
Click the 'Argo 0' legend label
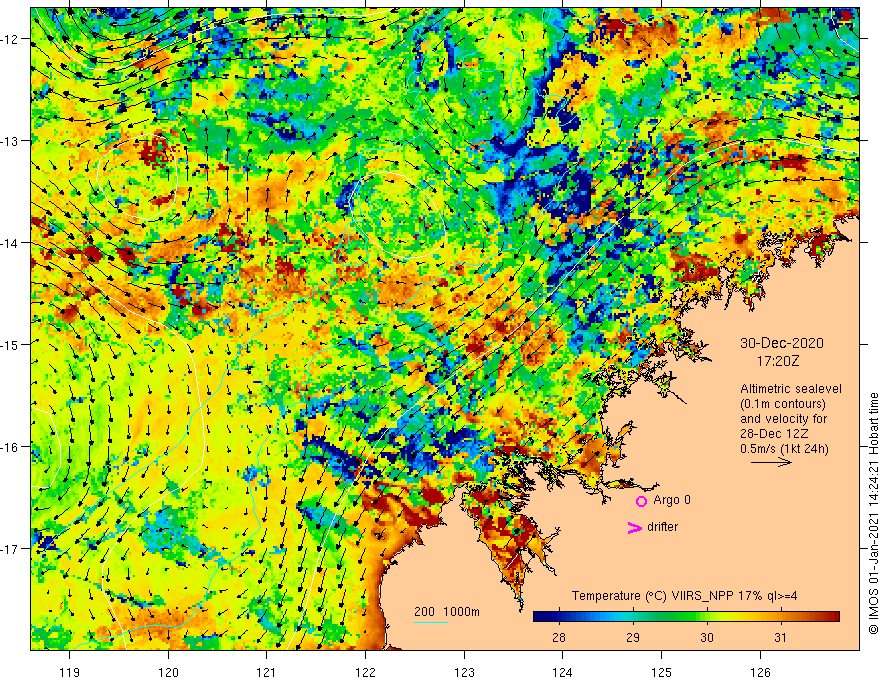point(672,500)
